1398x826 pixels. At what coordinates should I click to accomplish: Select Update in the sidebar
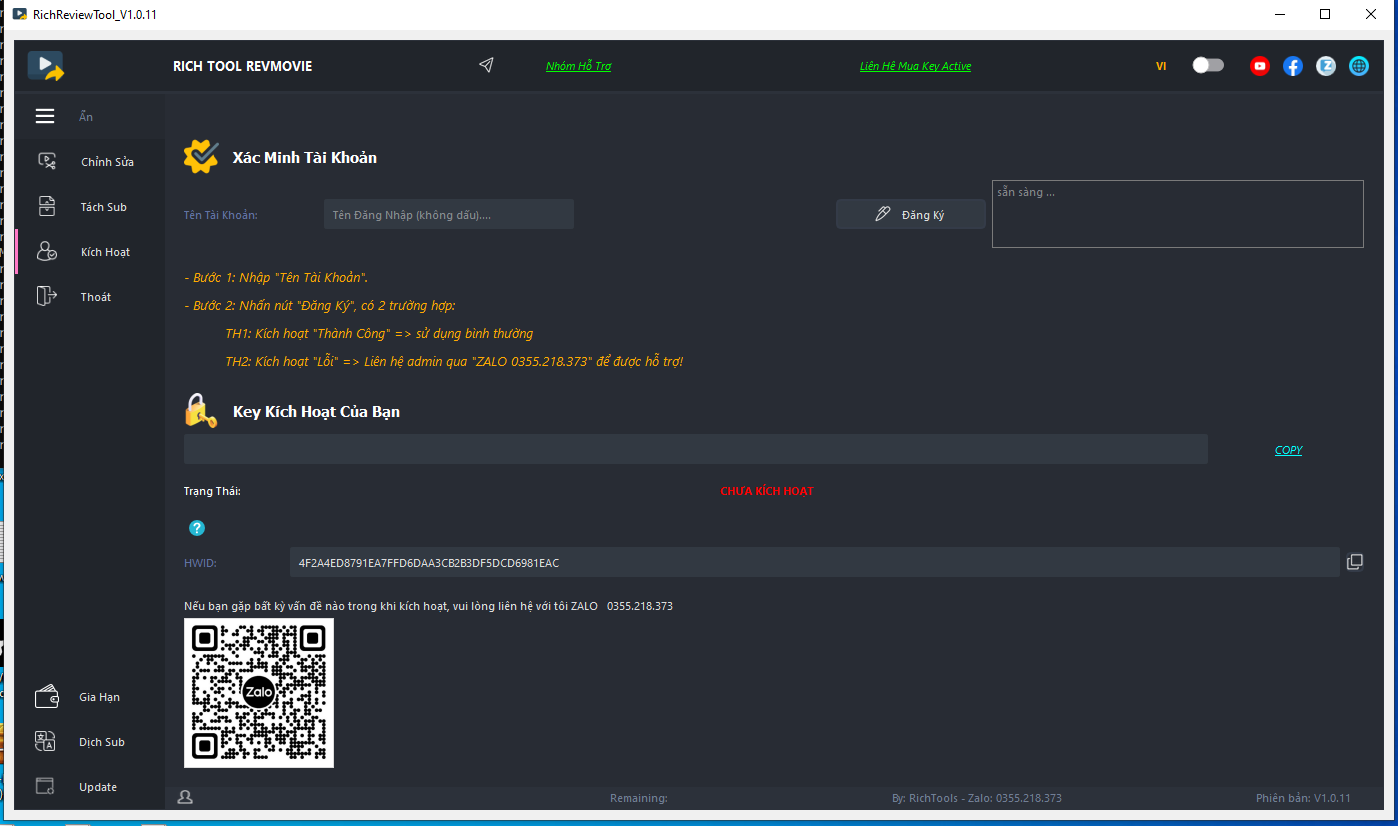[x=90, y=787]
